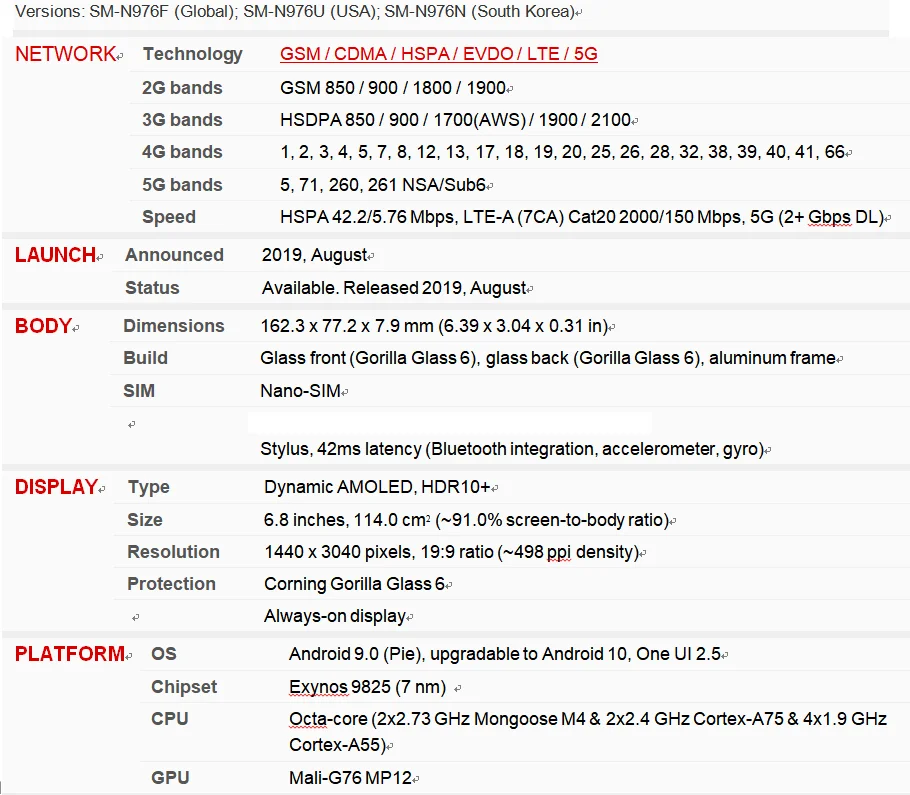Click the CPU label

(169, 718)
